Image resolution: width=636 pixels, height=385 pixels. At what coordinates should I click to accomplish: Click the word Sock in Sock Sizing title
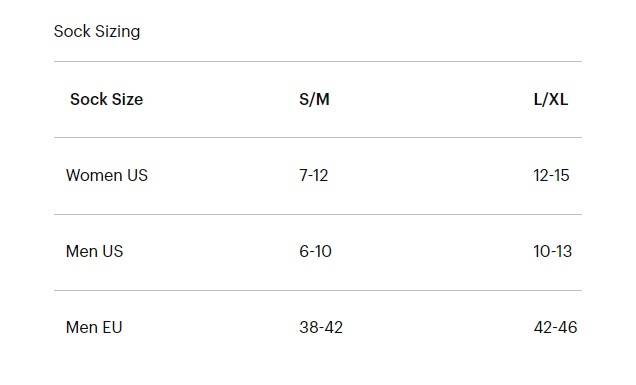(72, 32)
